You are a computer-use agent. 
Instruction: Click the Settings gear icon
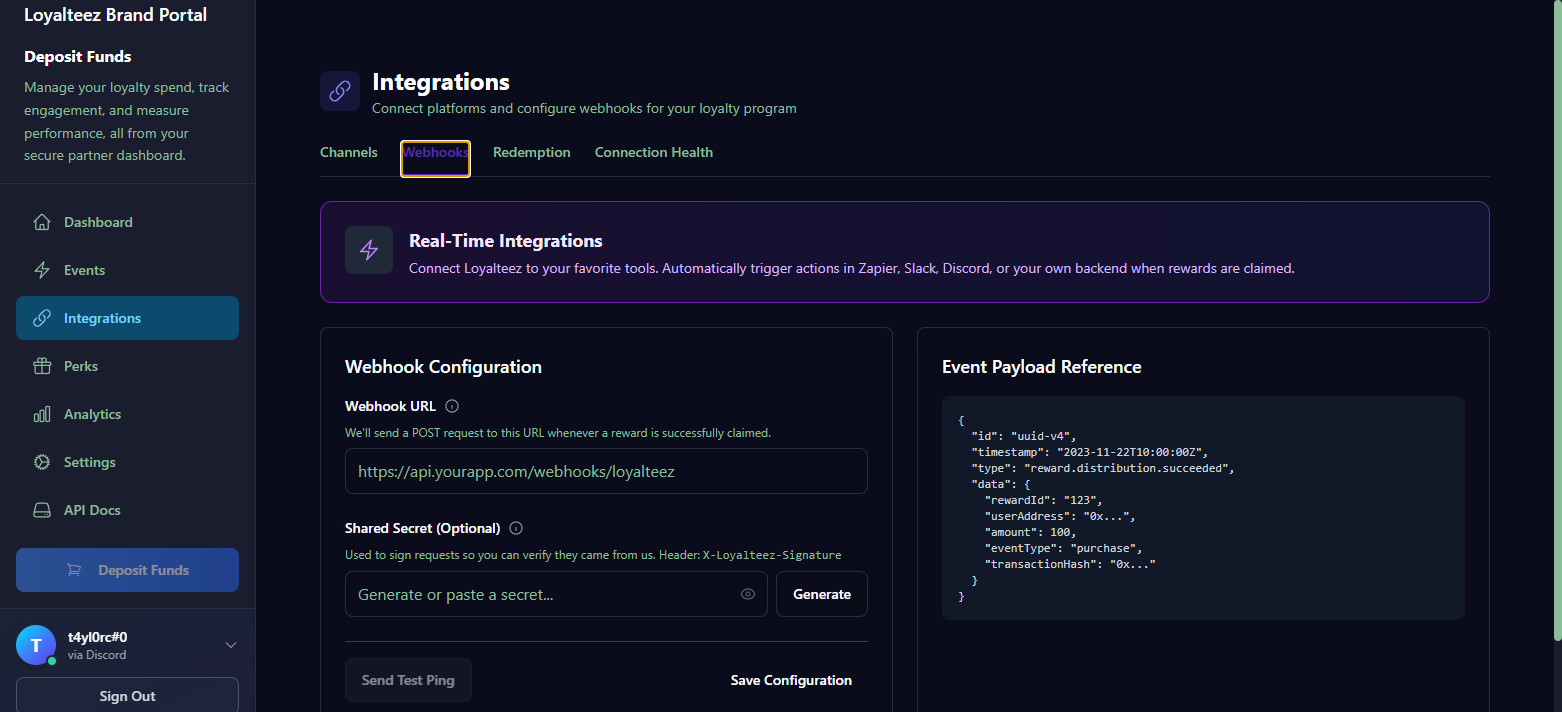(41, 462)
